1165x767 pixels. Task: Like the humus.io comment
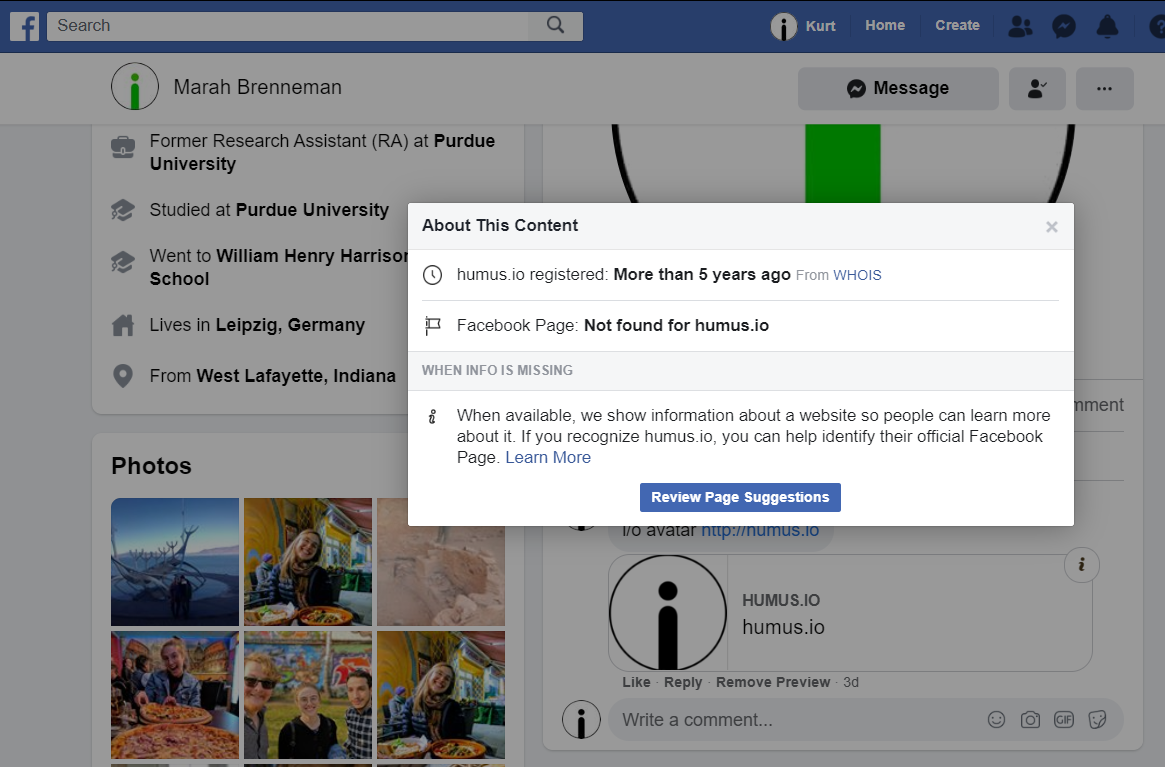pyautogui.click(x=636, y=682)
